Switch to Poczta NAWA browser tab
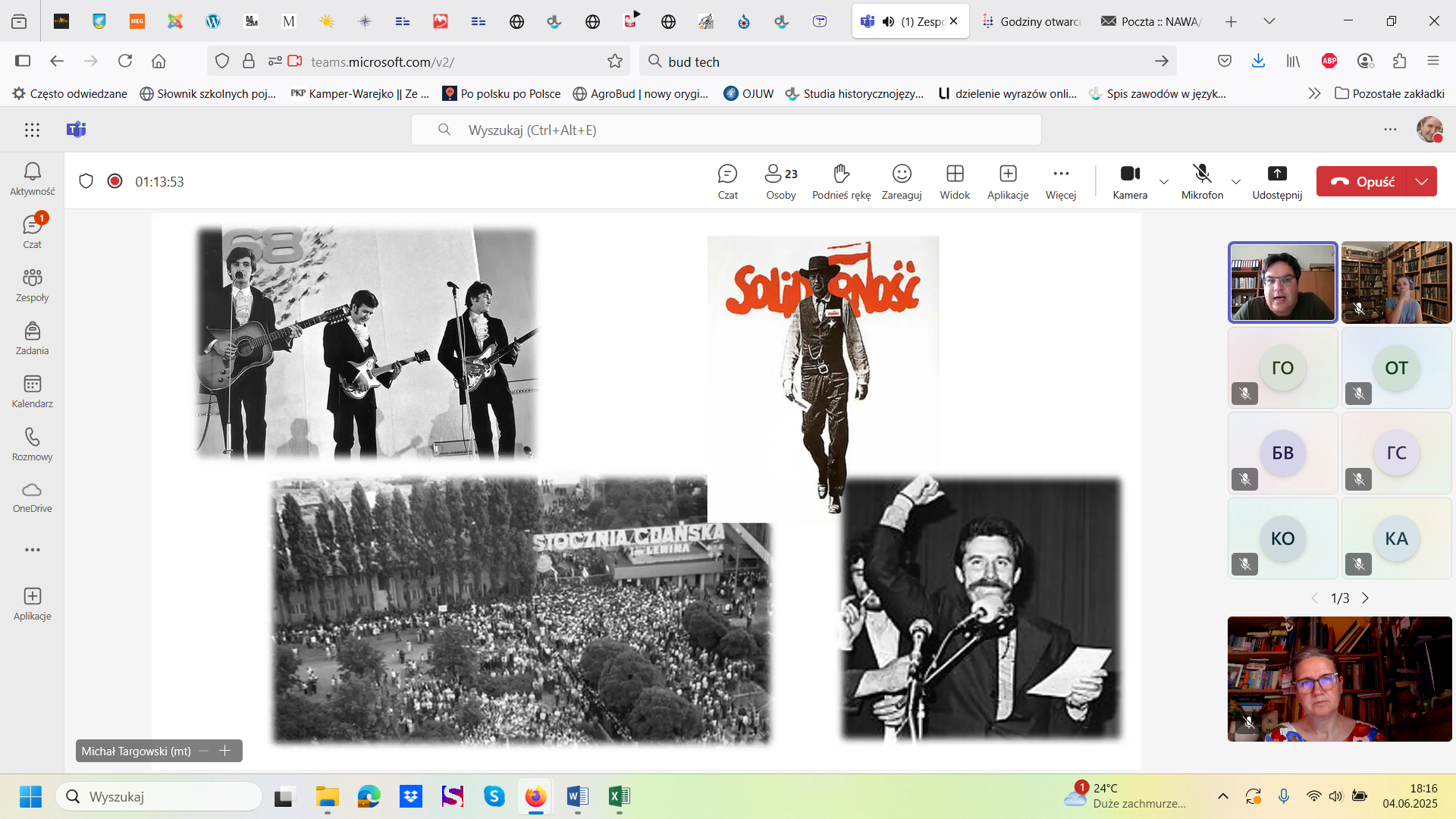 coord(1151,21)
